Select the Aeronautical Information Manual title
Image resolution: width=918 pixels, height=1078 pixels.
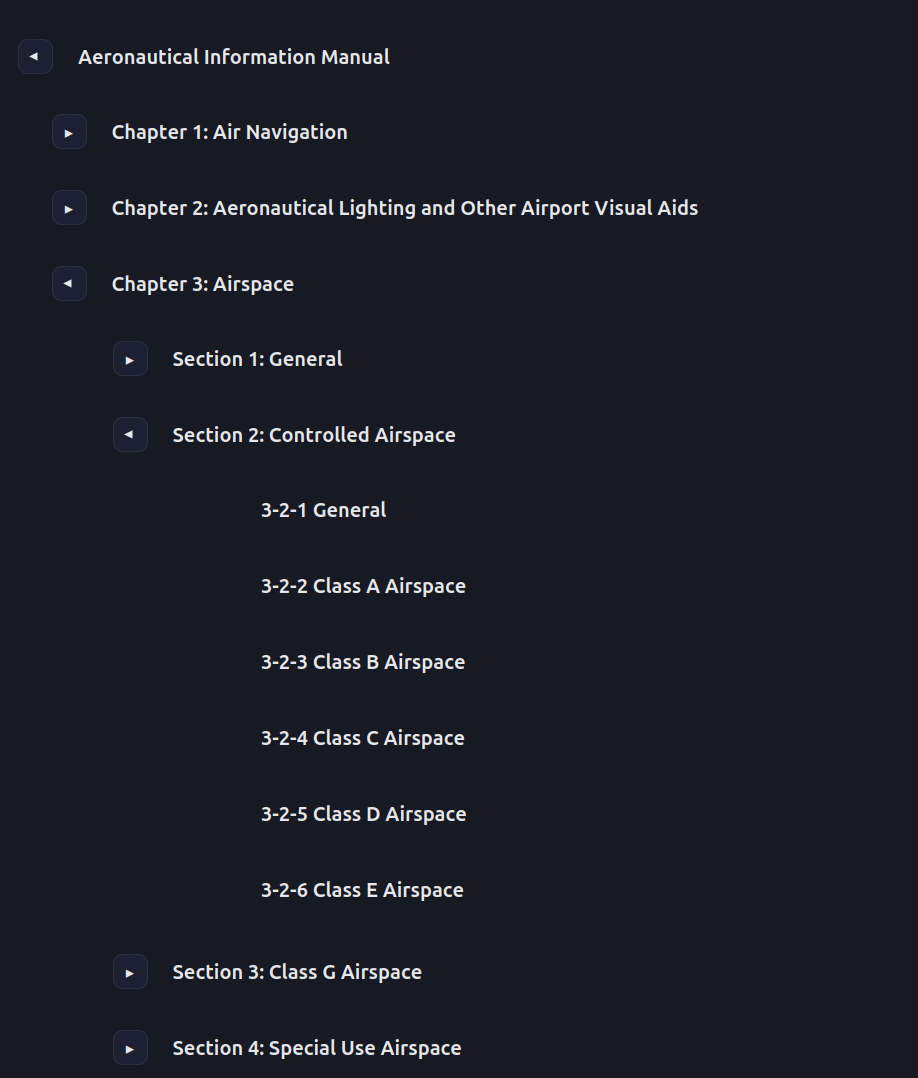234,57
